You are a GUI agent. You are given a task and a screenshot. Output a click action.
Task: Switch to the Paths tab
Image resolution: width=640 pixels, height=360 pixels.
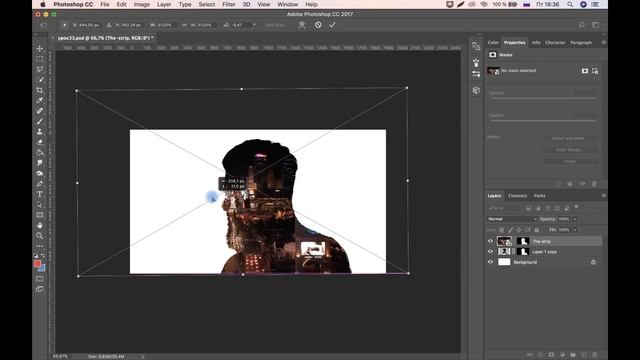tap(540, 196)
